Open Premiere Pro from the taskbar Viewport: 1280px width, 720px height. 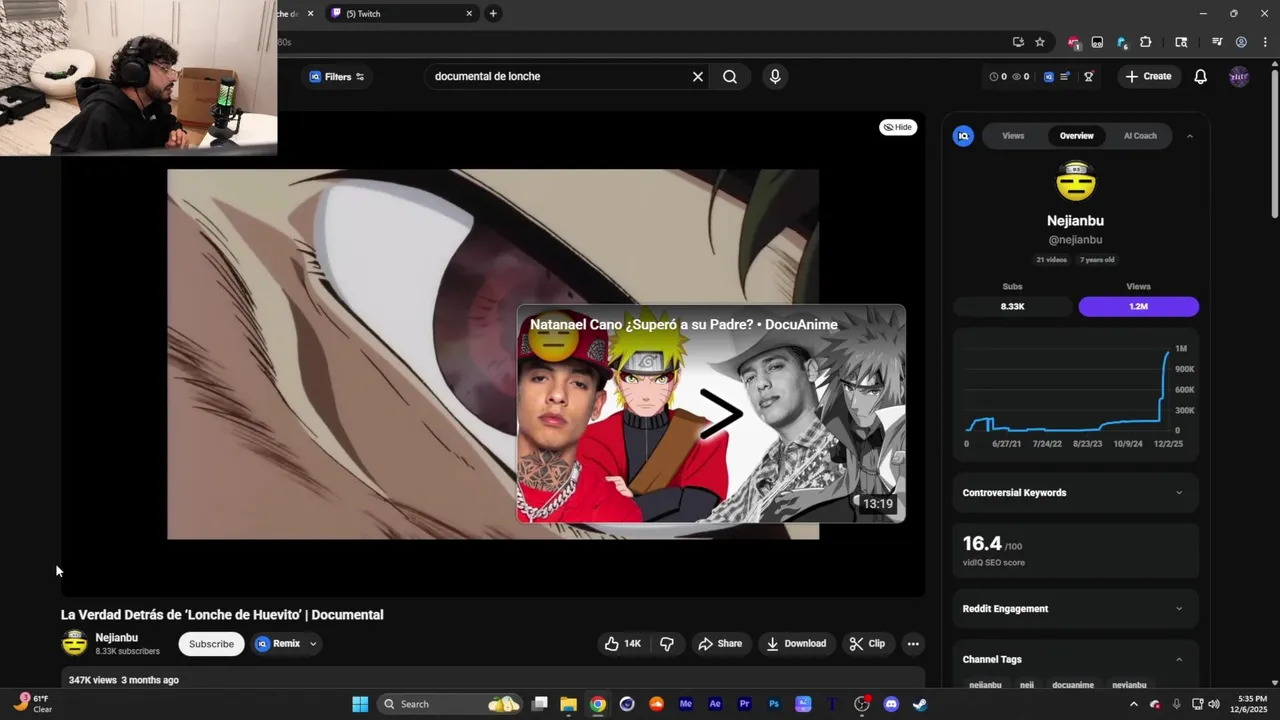744,704
